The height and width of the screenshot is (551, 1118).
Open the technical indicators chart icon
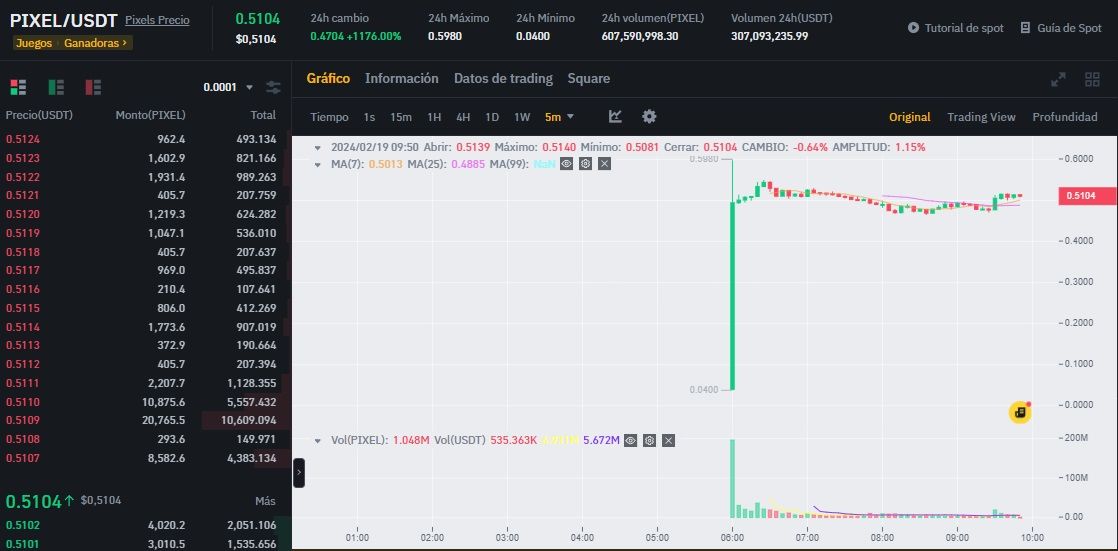point(615,116)
